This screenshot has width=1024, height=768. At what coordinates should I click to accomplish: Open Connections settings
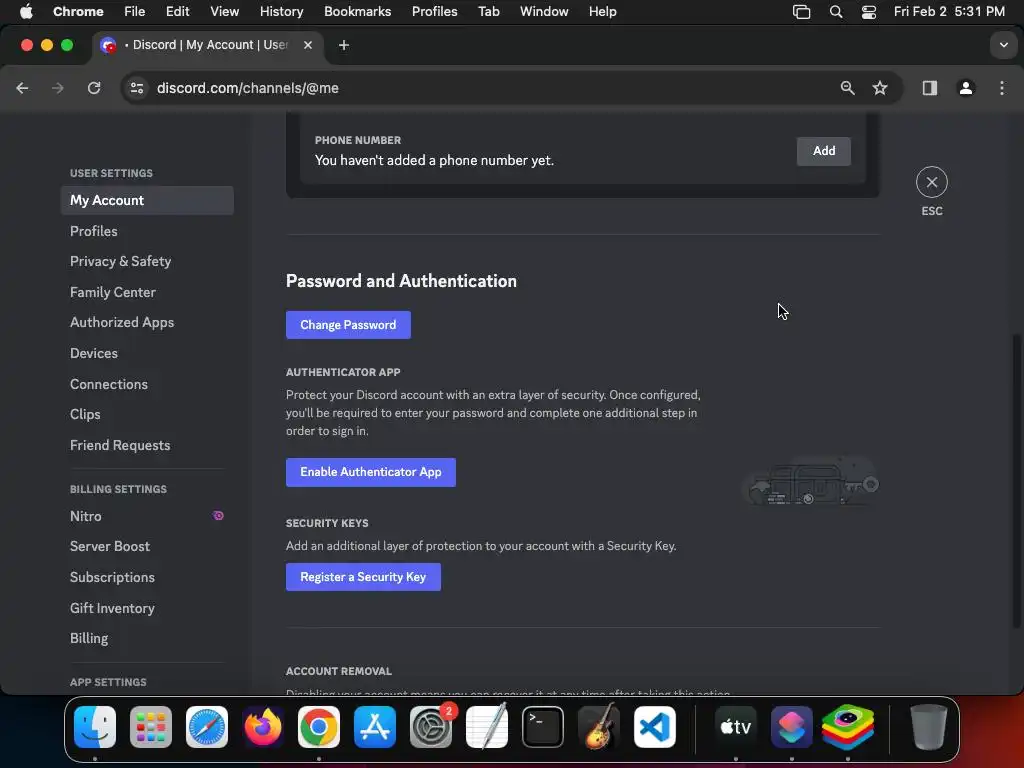pos(147,384)
